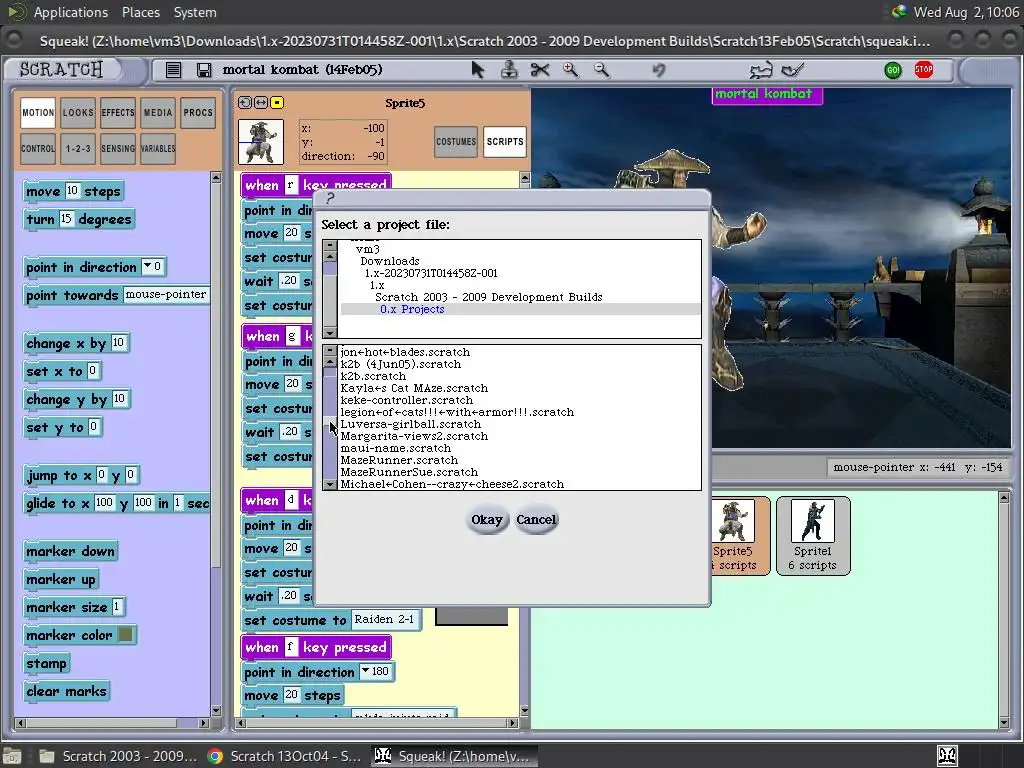
Task: Select the arrow pointer tool
Action: [x=478, y=69]
